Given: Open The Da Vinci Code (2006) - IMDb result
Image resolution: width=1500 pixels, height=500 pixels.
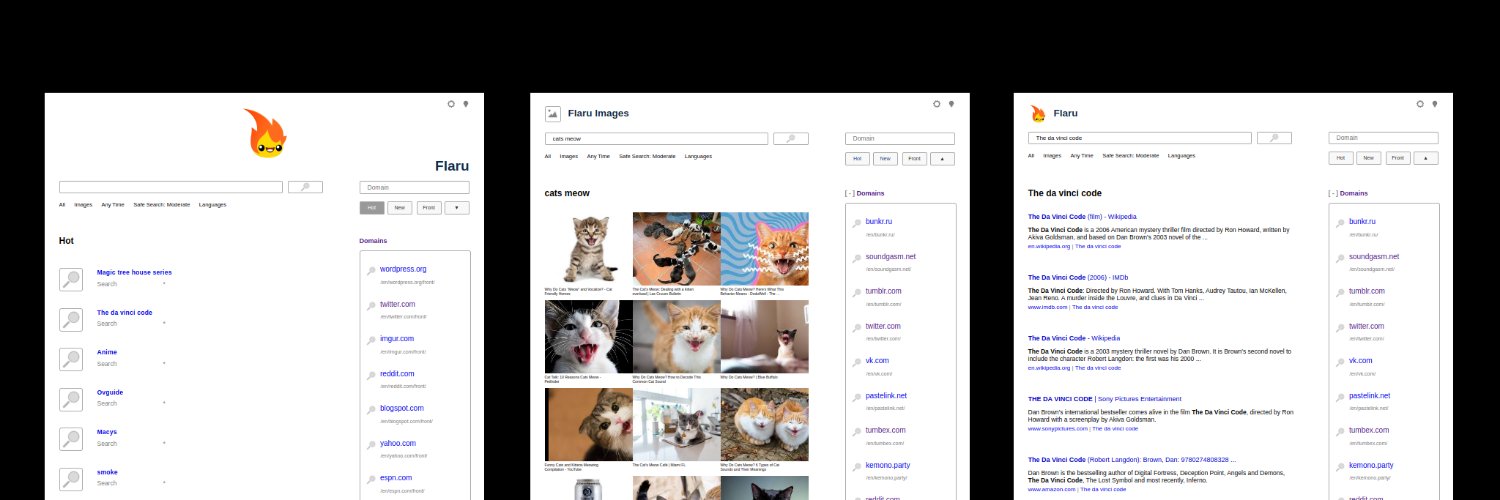Looking at the screenshot, I should [1078, 277].
